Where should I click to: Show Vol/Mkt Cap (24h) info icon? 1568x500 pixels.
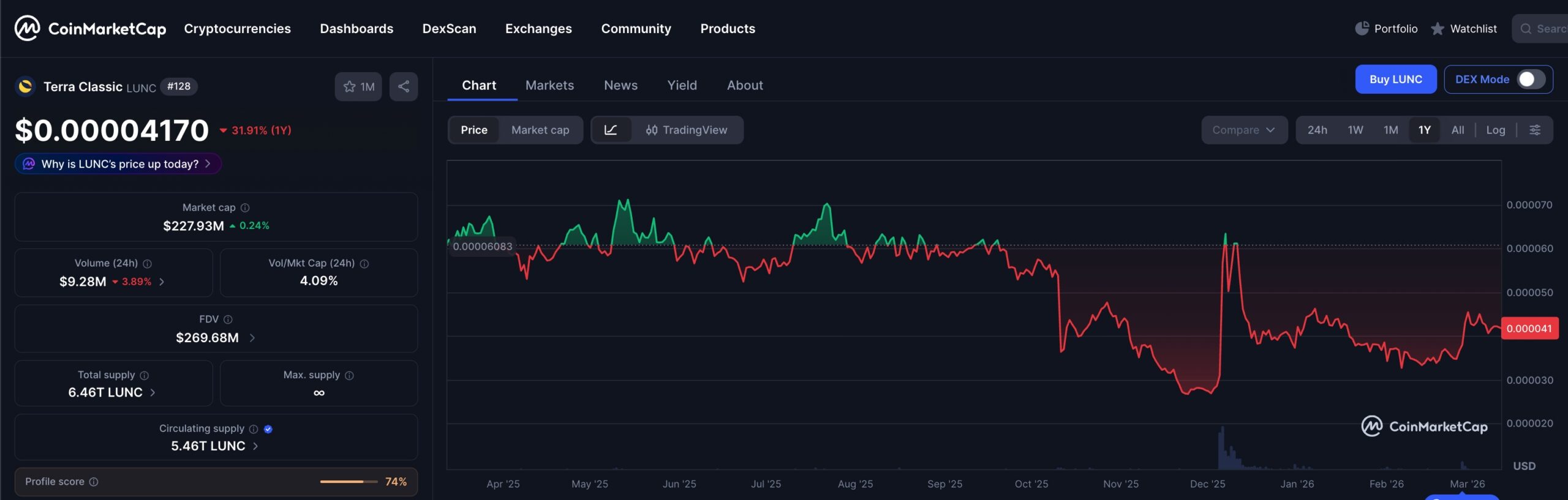pos(364,264)
